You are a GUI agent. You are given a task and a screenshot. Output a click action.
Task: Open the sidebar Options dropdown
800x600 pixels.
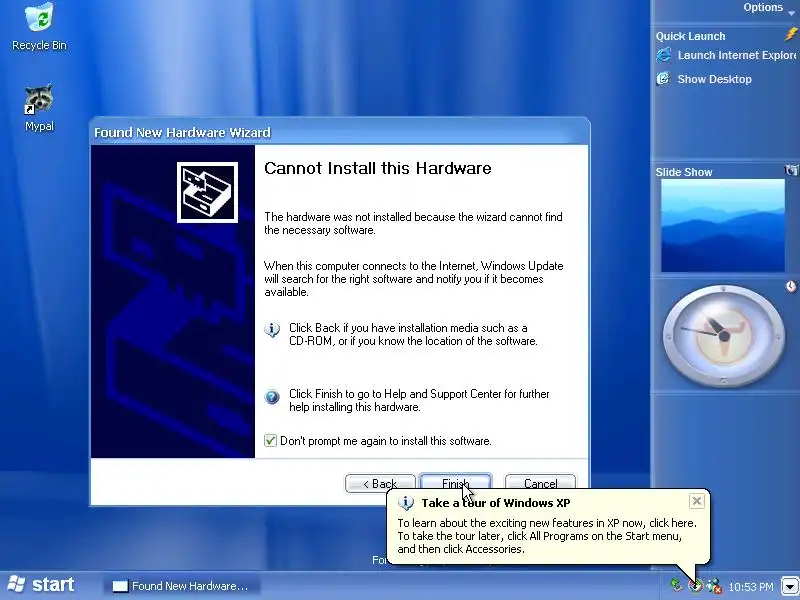[x=769, y=8]
